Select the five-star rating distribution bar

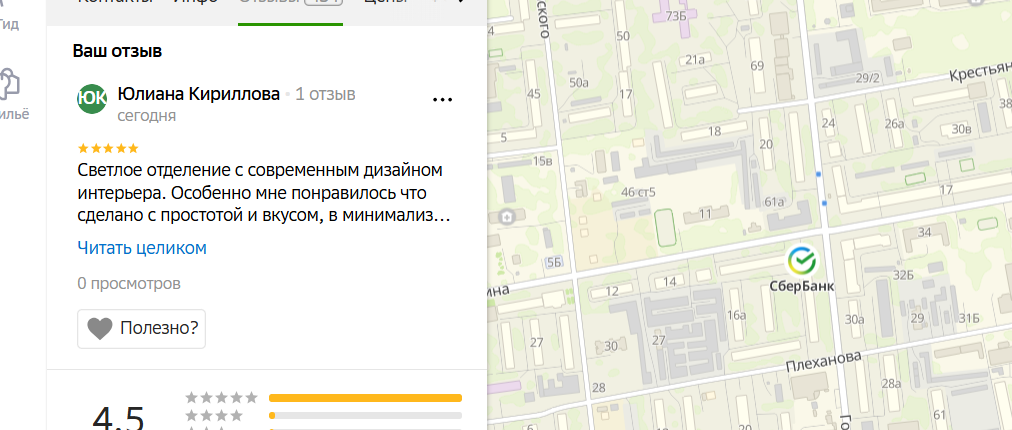365,398
